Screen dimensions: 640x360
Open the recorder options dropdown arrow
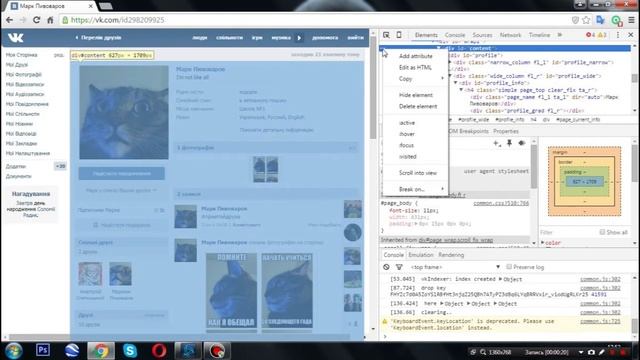coord(581,352)
